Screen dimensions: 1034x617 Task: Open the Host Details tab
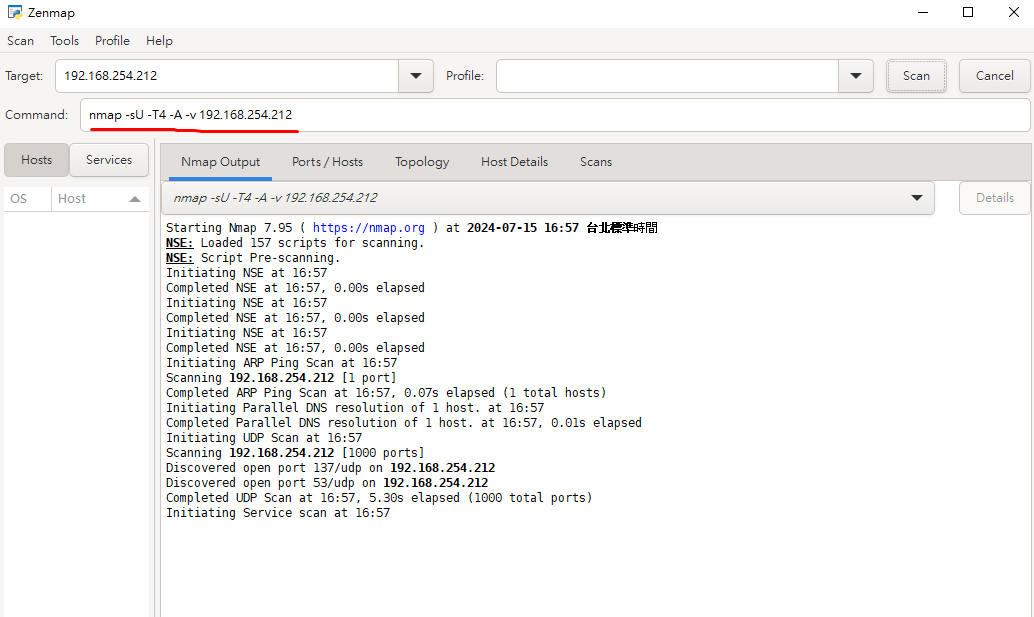point(514,162)
